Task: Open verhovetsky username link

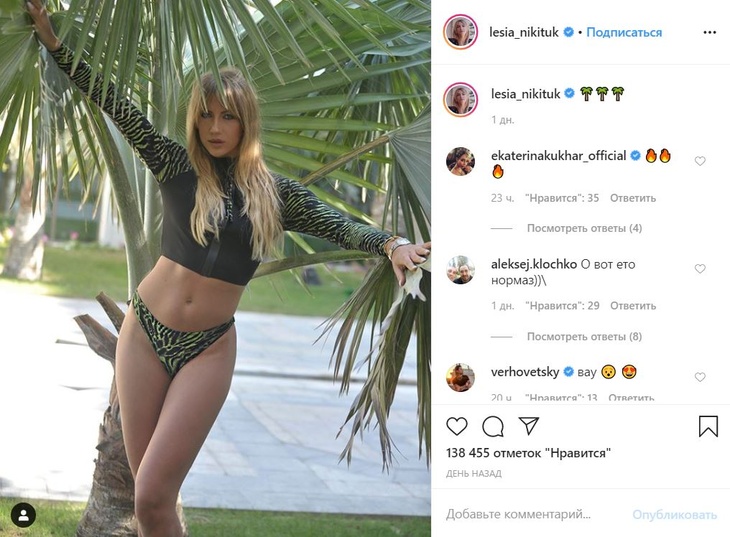Action: [525, 372]
